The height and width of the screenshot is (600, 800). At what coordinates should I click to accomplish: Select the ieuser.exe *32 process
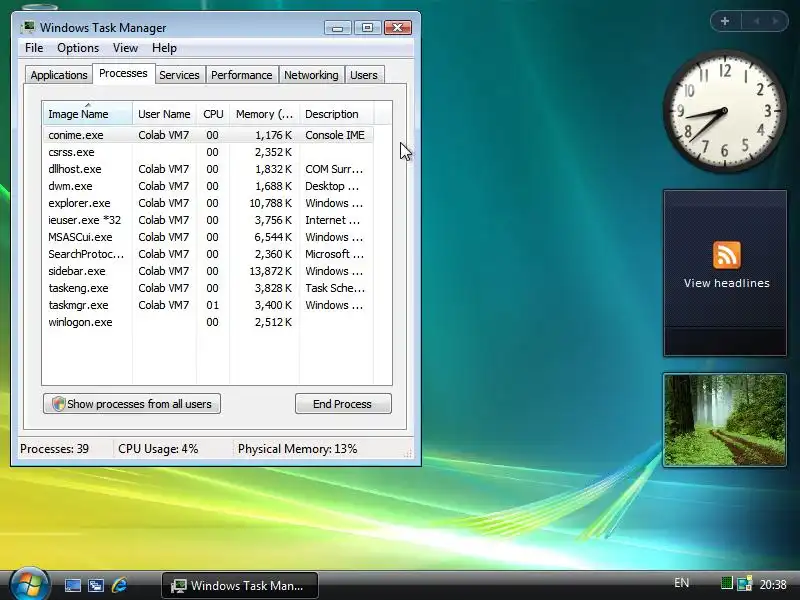(208, 220)
